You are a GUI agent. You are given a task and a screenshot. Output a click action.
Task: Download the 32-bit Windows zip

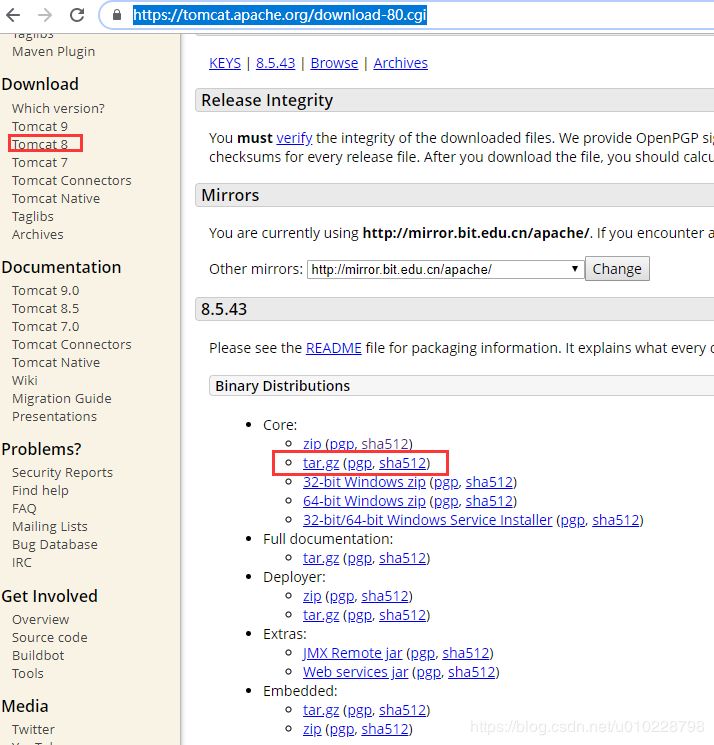tap(364, 482)
